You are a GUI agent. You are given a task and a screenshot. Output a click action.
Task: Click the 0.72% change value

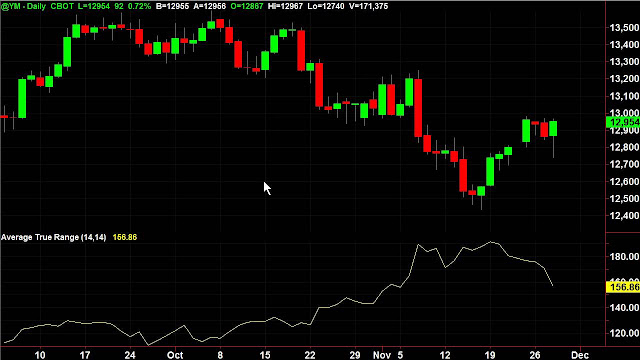[x=139, y=7]
